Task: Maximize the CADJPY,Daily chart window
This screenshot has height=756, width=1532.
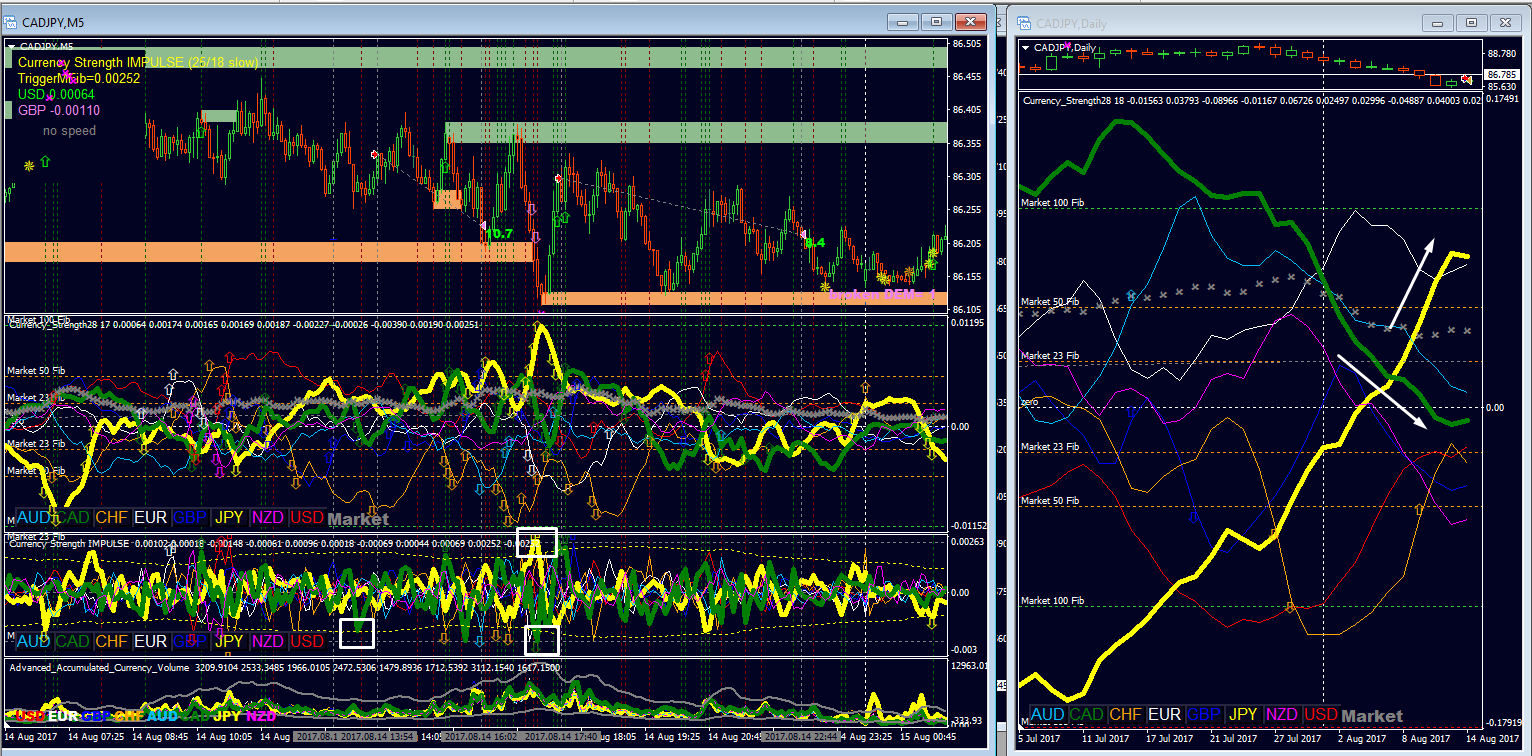Action: pyautogui.click(x=1471, y=21)
